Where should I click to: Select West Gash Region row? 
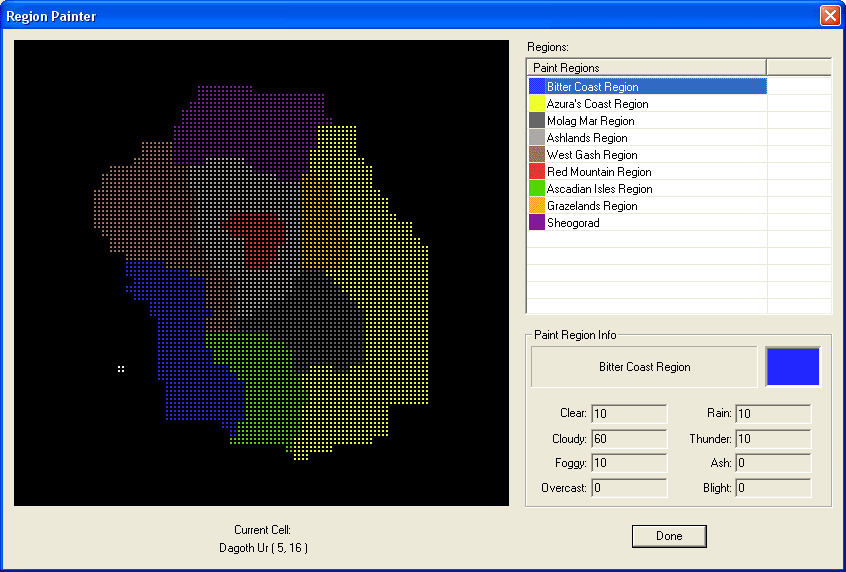click(647, 154)
